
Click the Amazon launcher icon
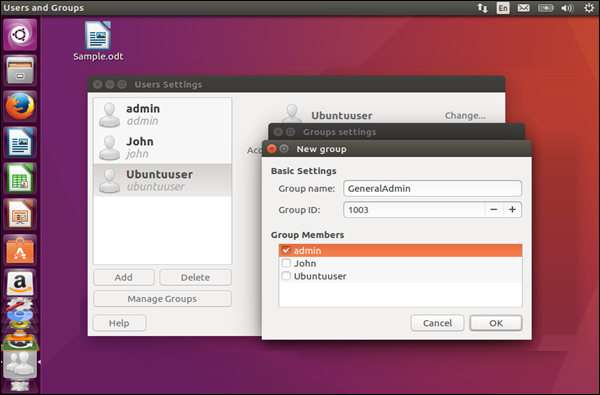(x=20, y=284)
